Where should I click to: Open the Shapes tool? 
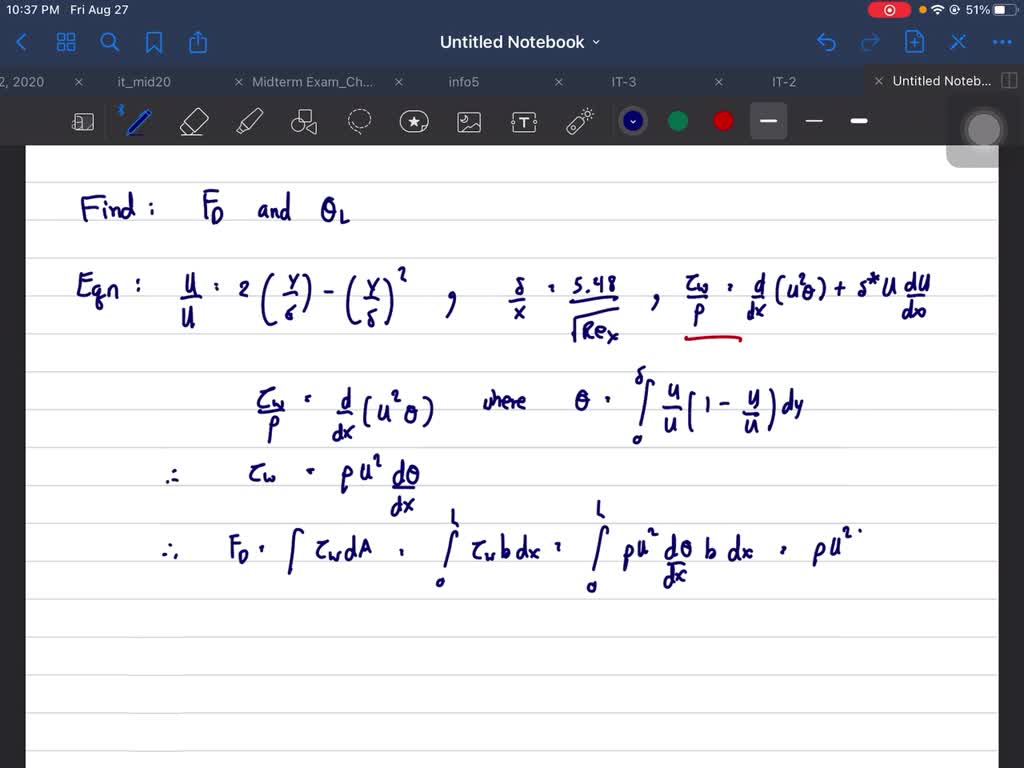click(304, 121)
